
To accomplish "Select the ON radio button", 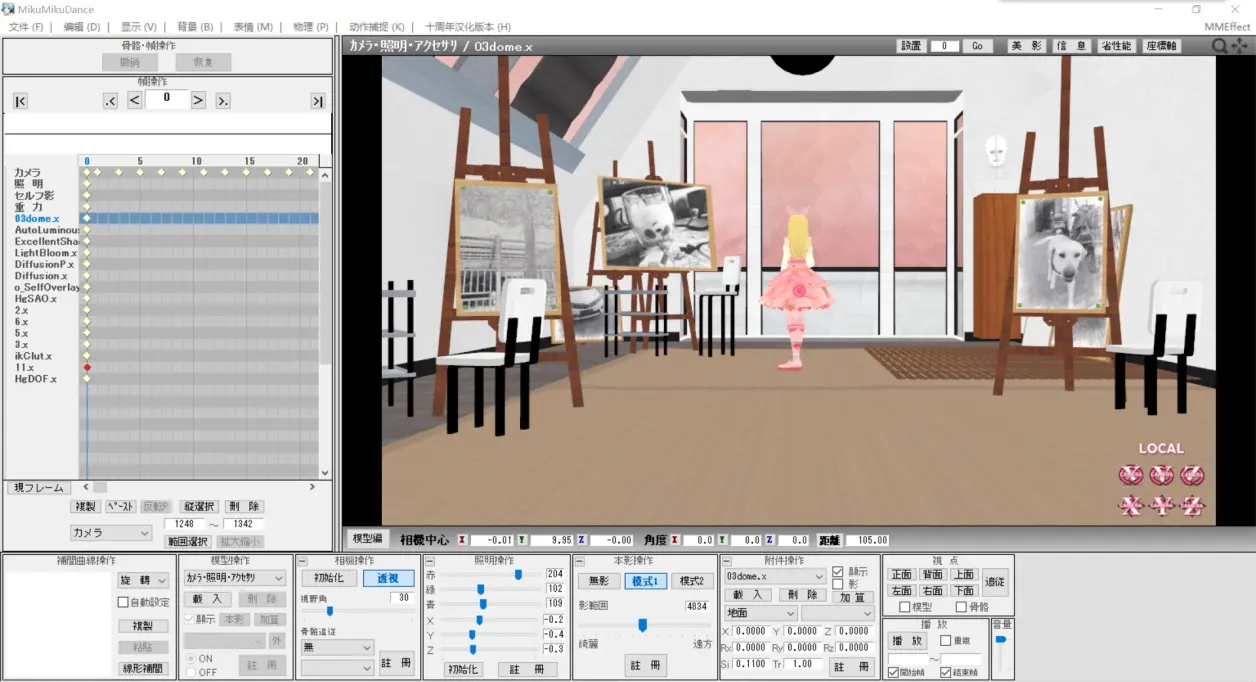I will 190,659.
